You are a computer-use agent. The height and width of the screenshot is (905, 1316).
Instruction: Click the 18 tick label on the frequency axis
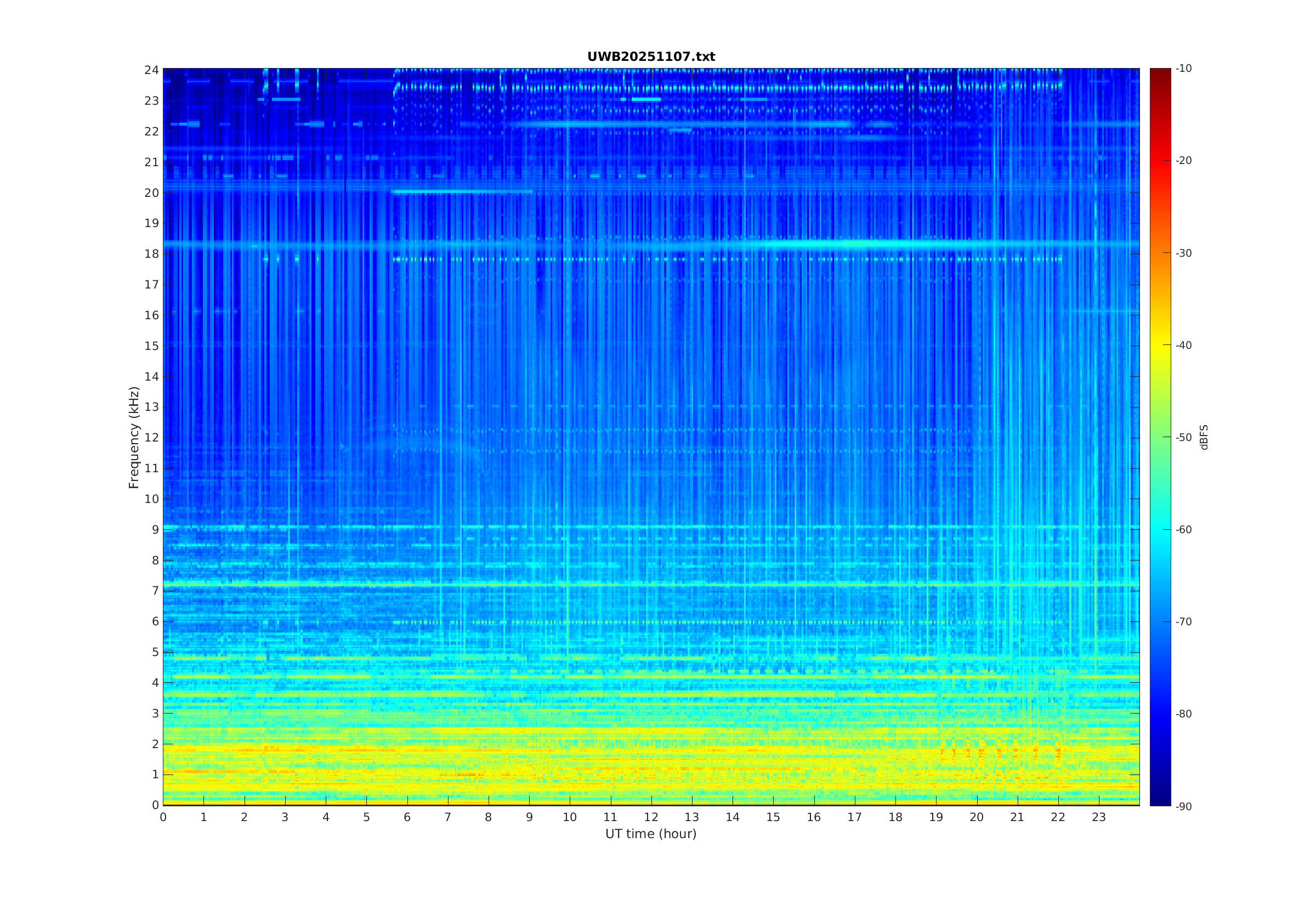click(151, 254)
